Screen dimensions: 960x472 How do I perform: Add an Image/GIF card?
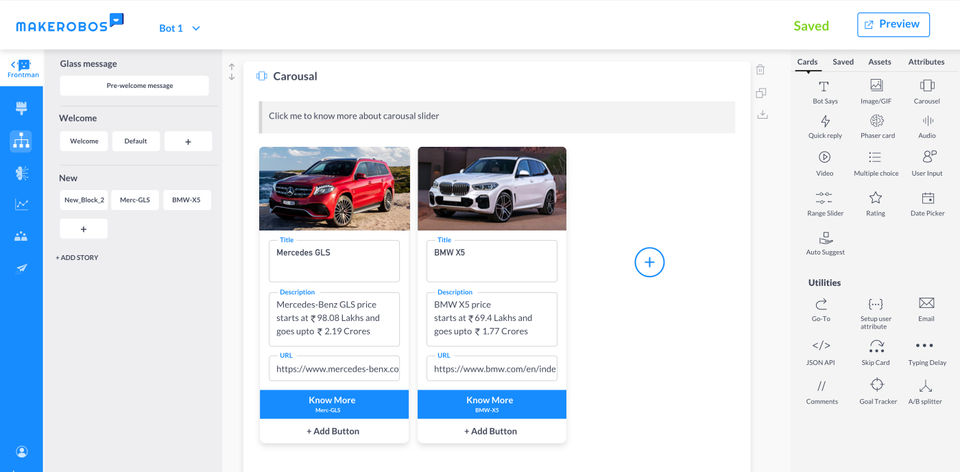coord(876,92)
